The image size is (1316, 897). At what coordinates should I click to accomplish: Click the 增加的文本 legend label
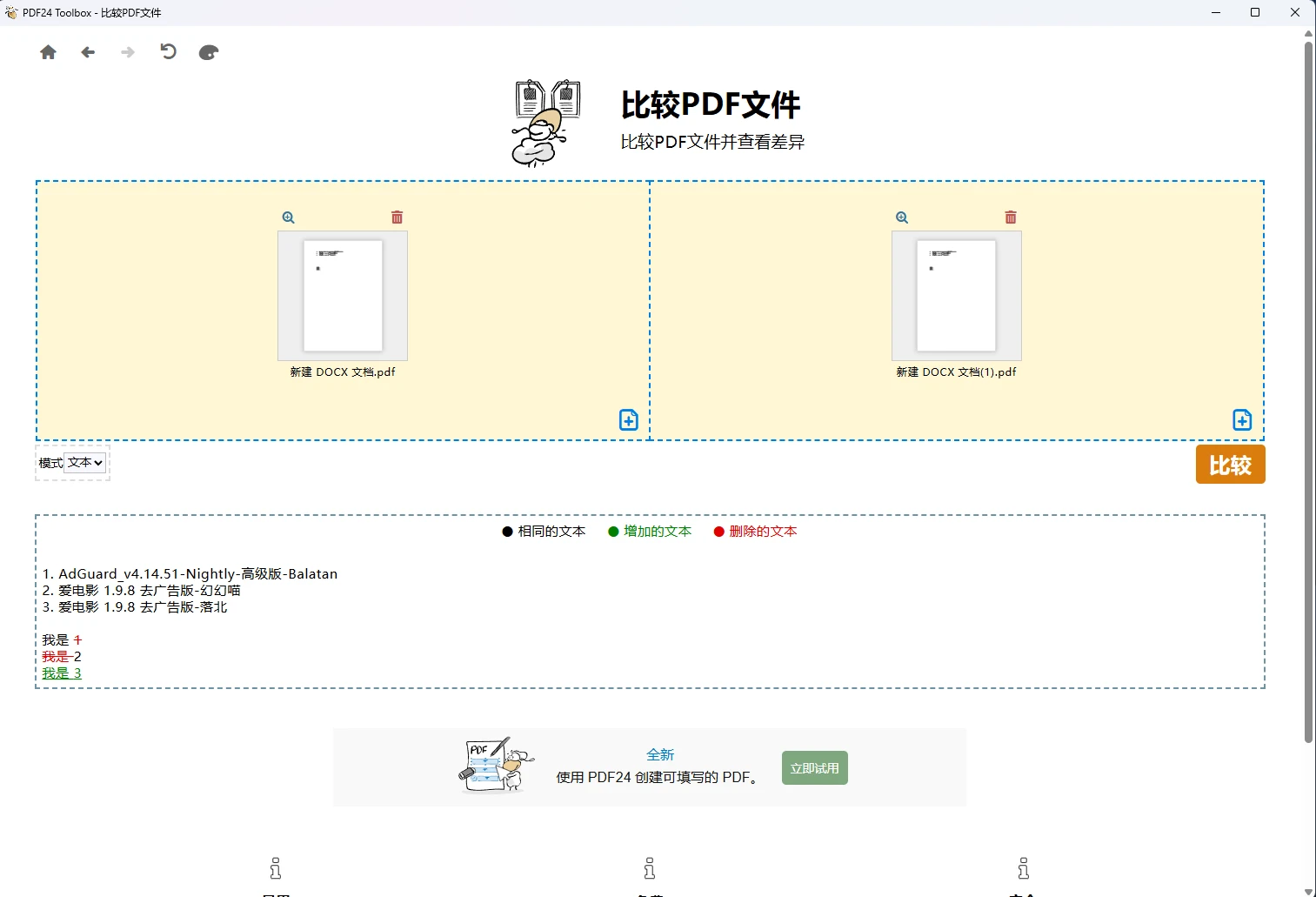pyautogui.click(x=657, y=531)
